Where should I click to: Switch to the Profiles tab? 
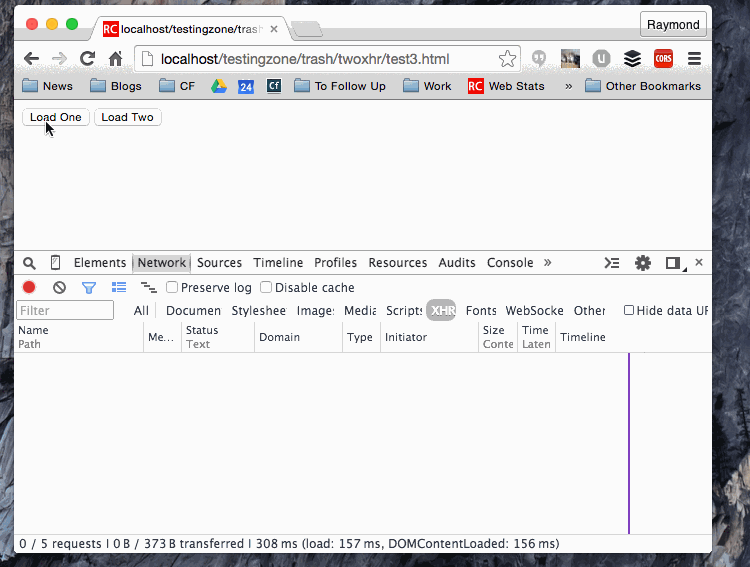[335, 263]
